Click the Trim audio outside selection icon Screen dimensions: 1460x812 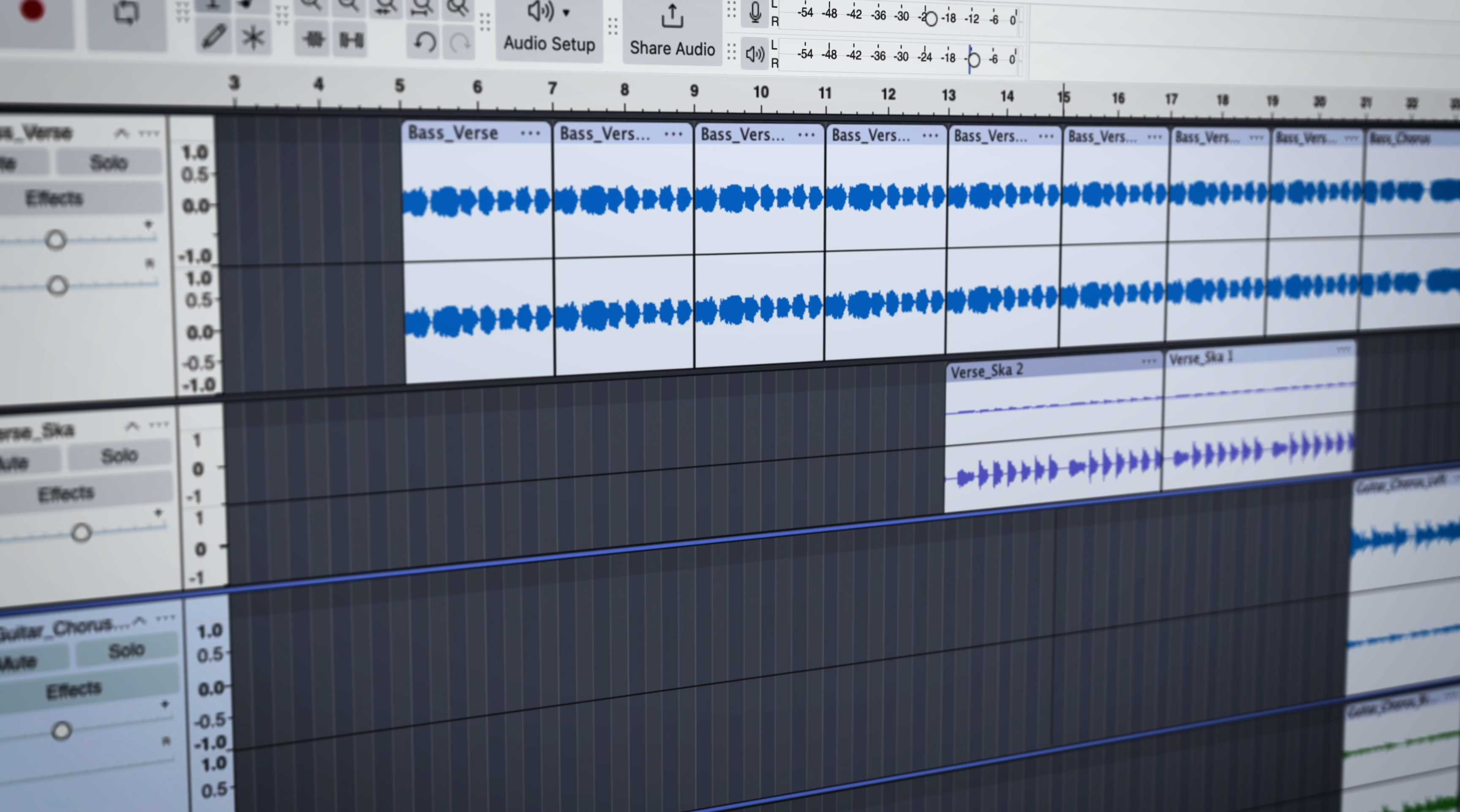(313, 40)
